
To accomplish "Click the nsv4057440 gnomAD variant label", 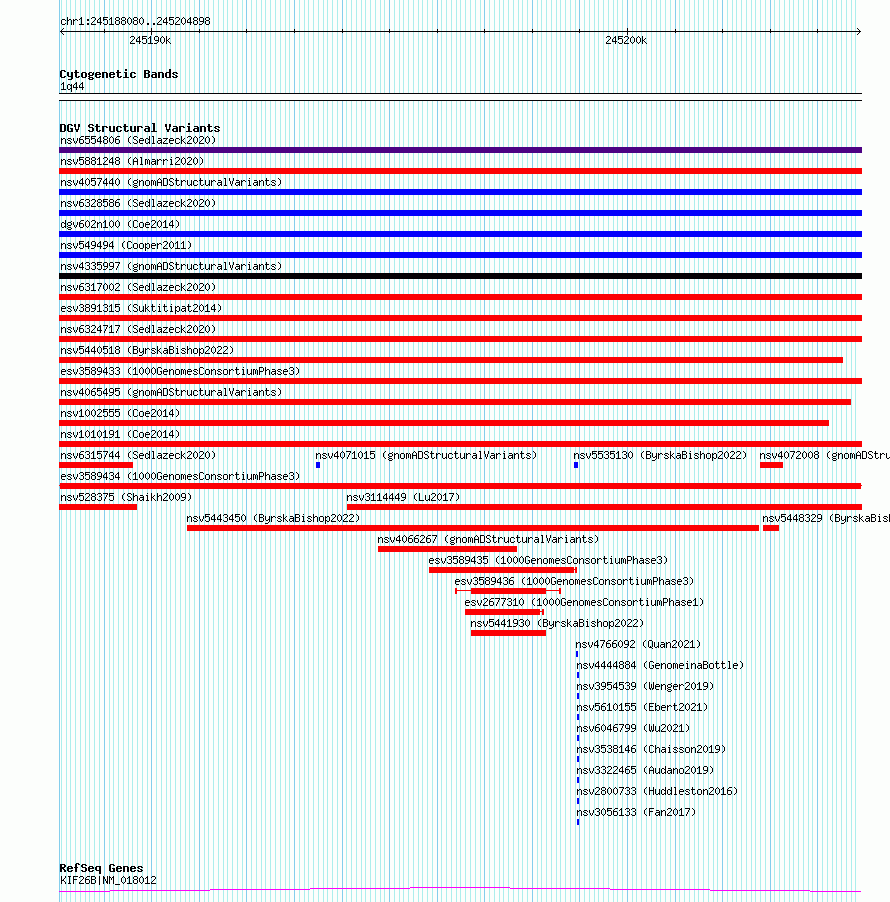I will pos(171,182).
